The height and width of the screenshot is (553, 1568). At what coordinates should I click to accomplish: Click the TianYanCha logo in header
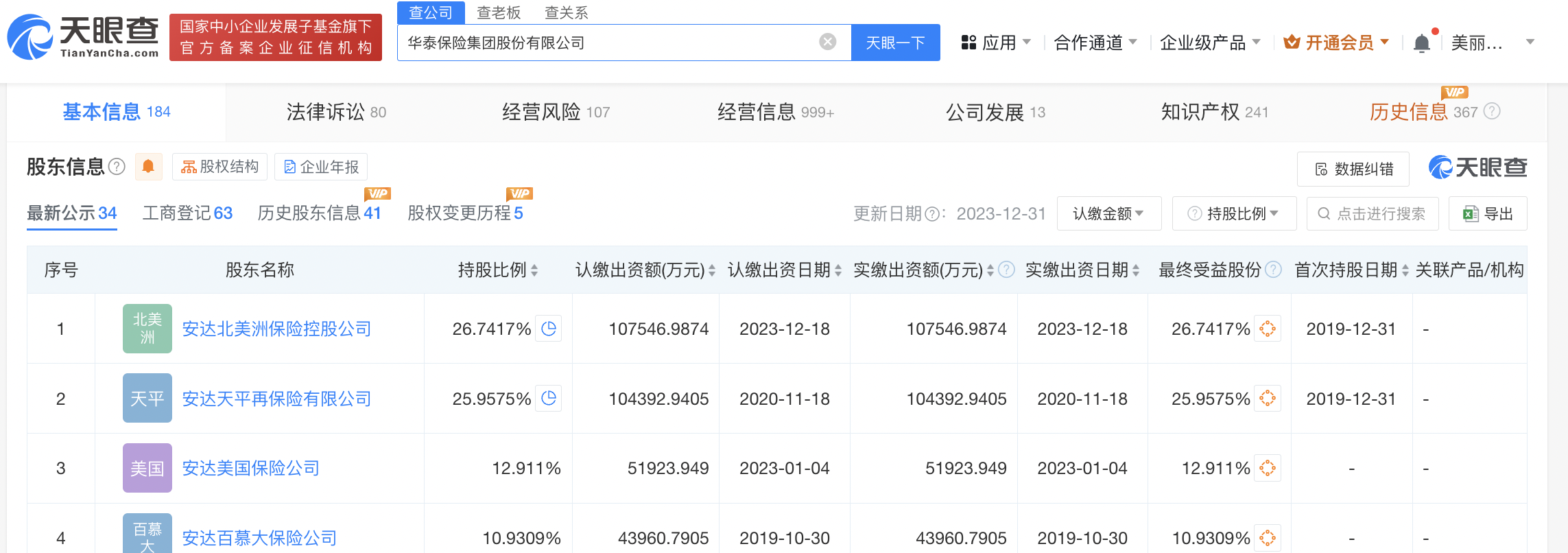click(83, 38)
